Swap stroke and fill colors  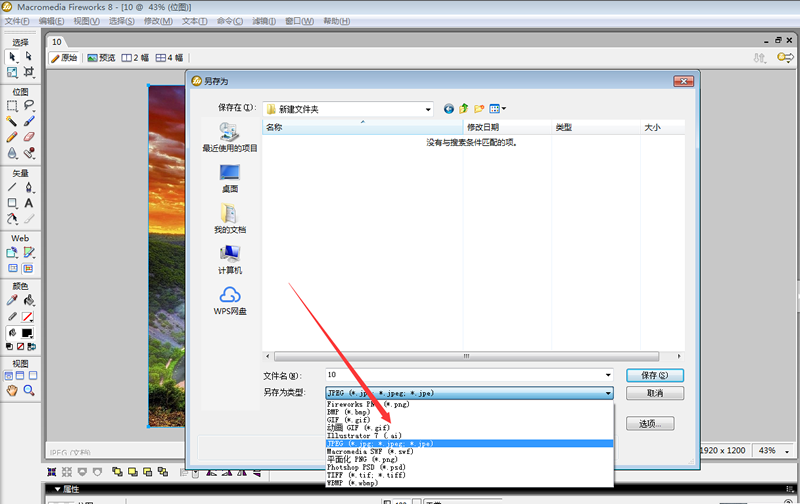click(x=32, y=347)
